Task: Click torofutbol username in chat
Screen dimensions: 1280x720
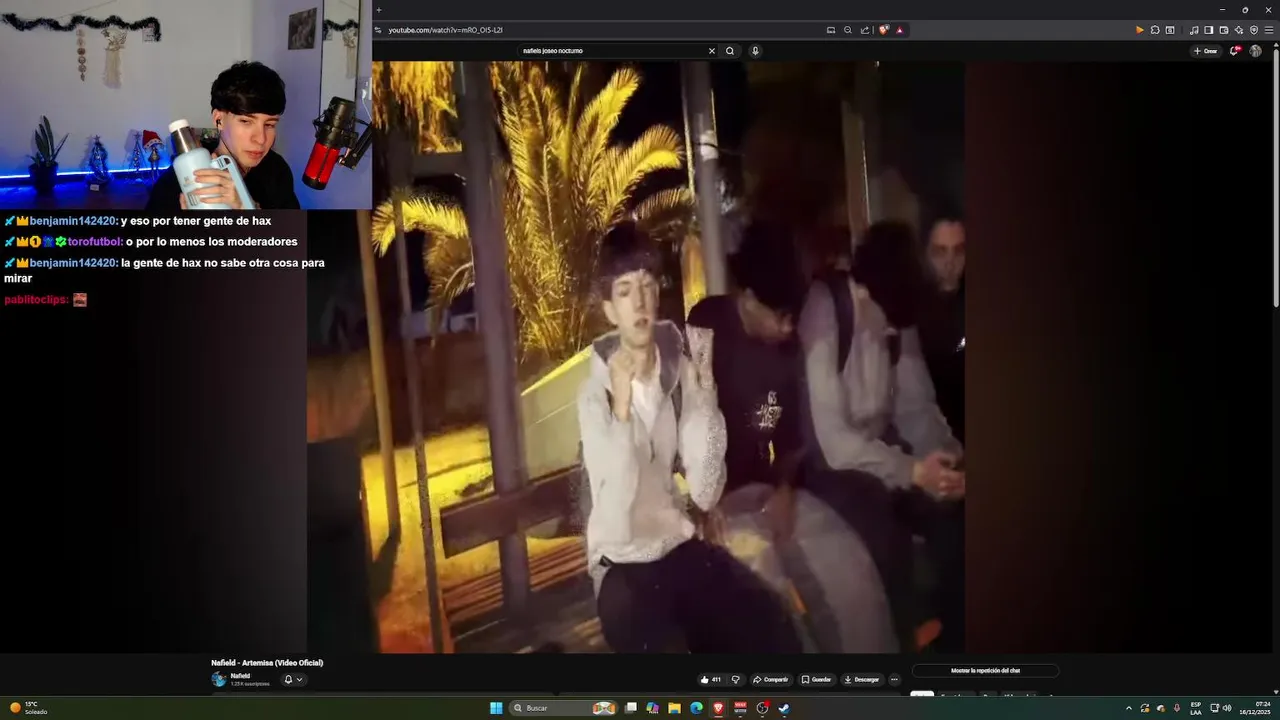Action: (x=95, y=242)
